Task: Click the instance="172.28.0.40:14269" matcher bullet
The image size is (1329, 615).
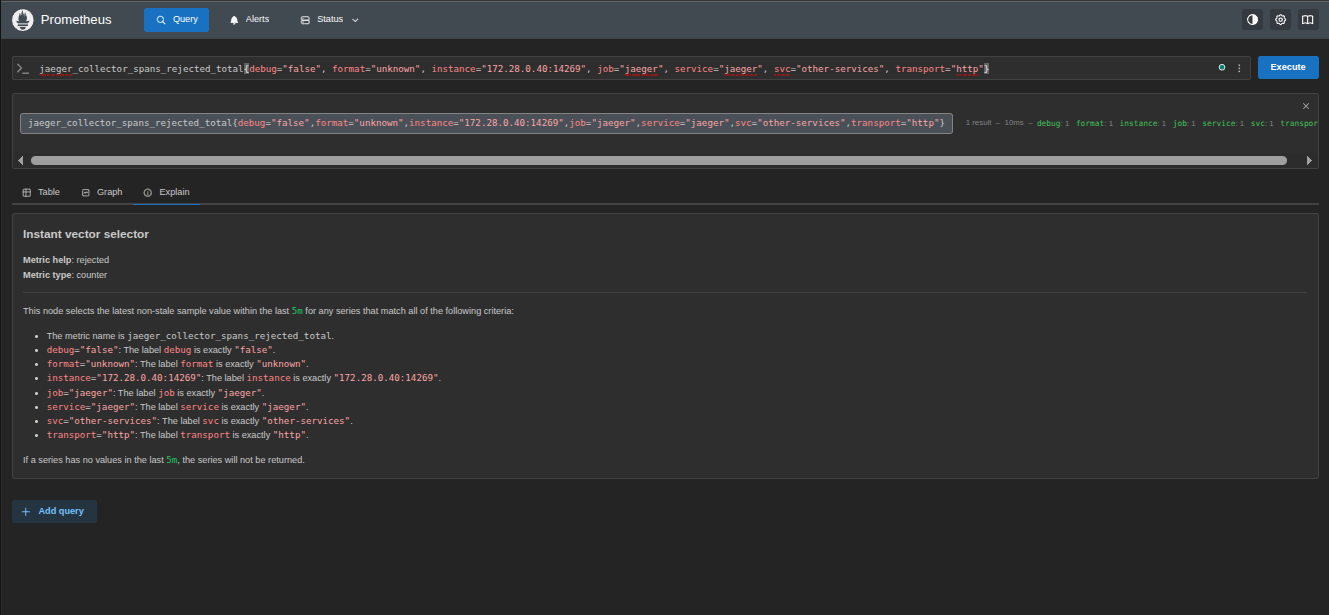Action: (244, 378)
